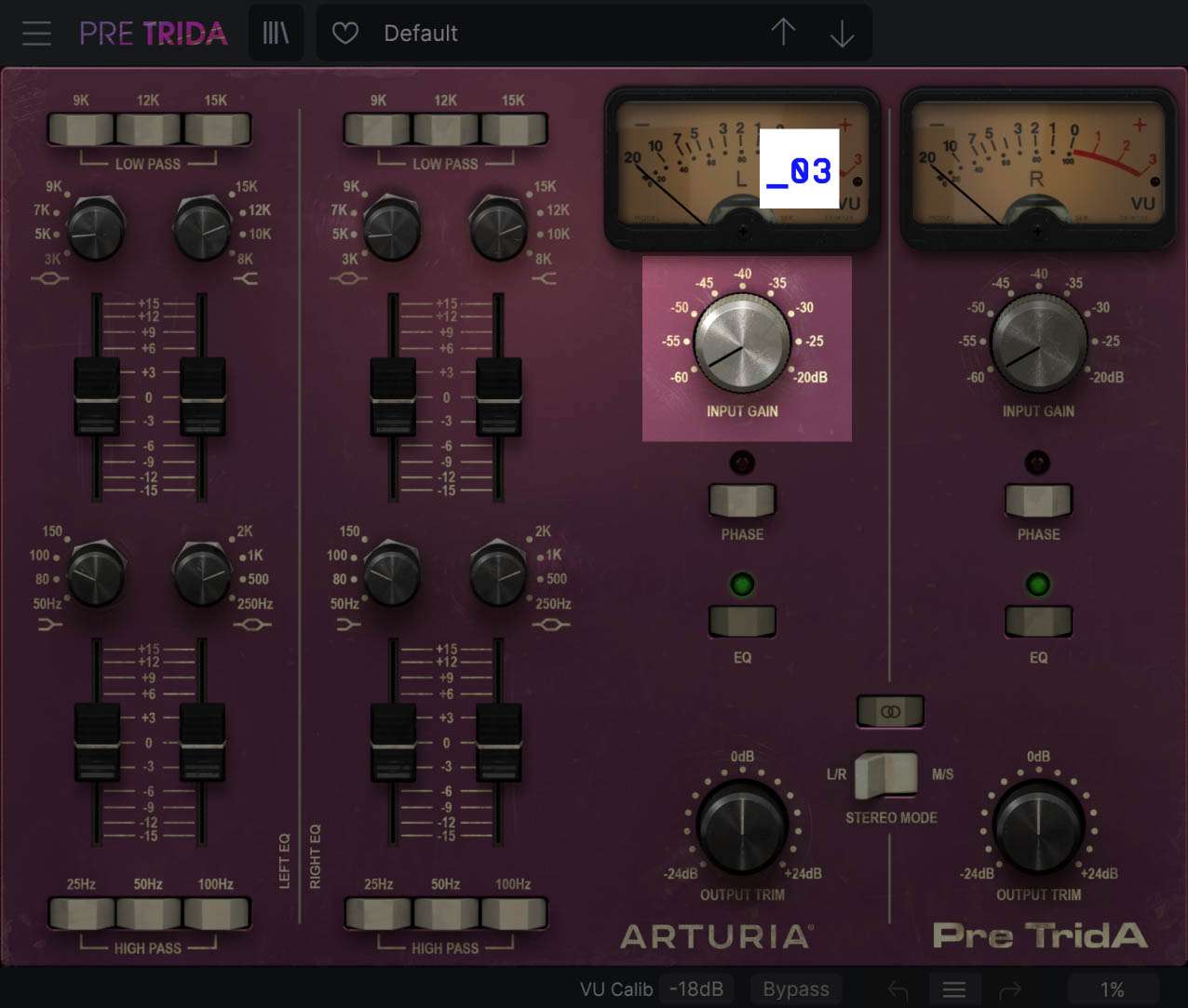Open the preset library browser icon
The height and width of the screenshot is (1008, 1188).
point(276,33)
